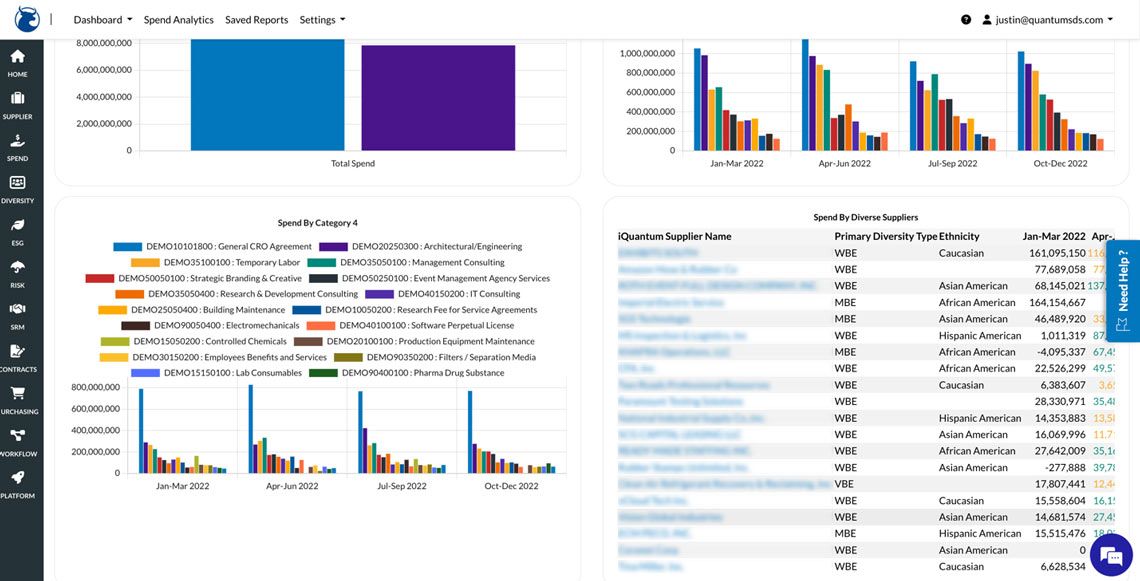Open the Purchasing cart icon
The image size is (1140, 581).
18,399
